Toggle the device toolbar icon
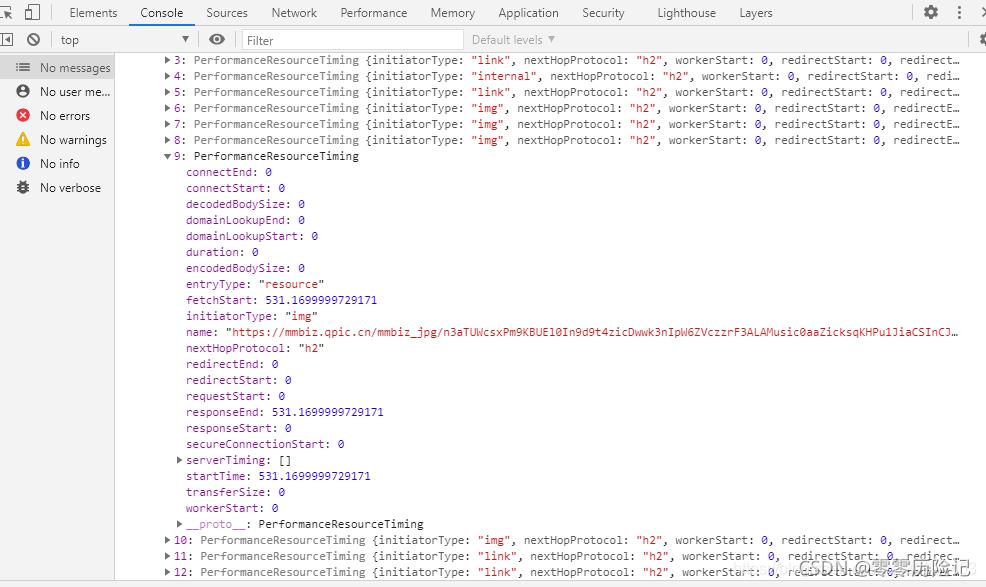The width and height of the screenshot is (986, 587). point(32,13)
